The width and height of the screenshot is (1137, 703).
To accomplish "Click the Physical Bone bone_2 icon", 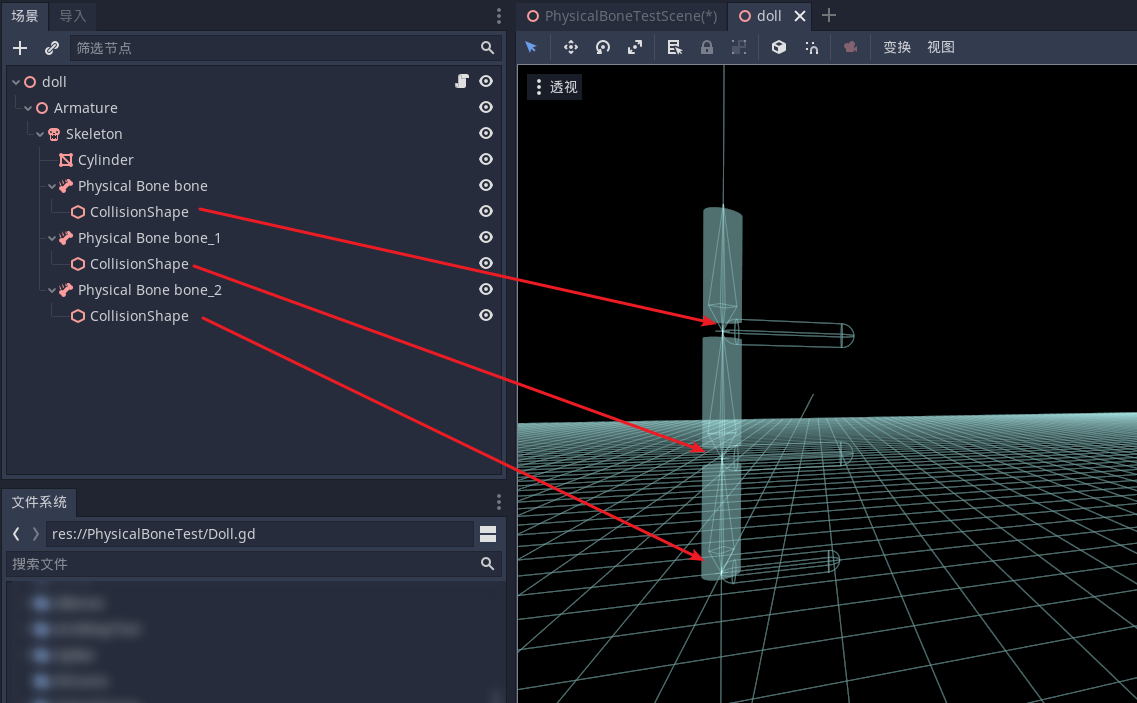I will tap(66, 290).
